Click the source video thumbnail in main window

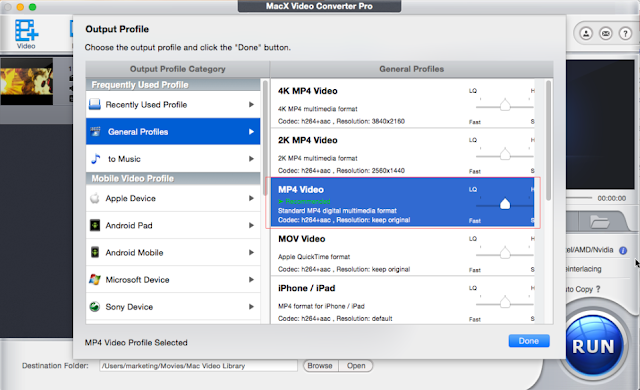tap(27, 82)
